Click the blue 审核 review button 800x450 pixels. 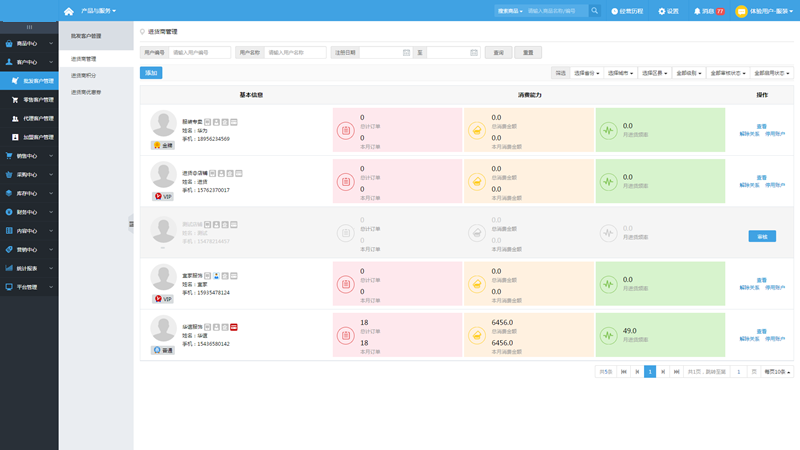(762, 236)
